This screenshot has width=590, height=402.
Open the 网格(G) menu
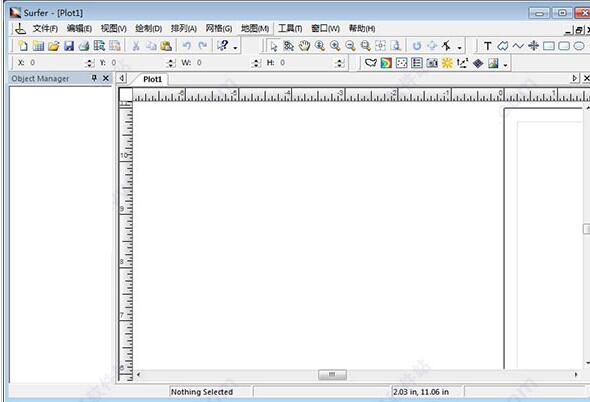(219, 29)
